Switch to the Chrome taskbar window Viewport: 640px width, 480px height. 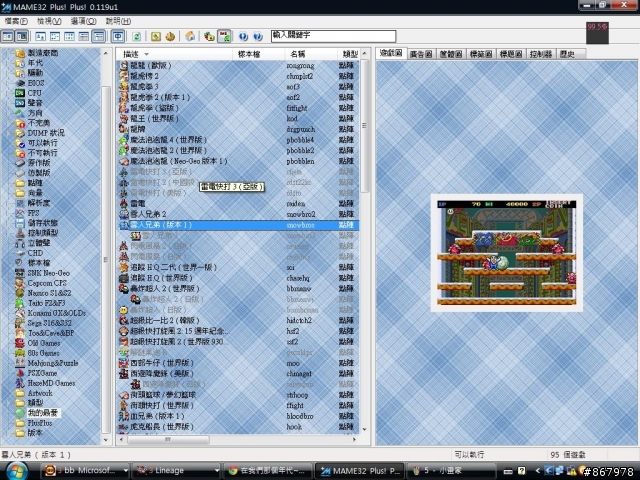pos(268,471)
